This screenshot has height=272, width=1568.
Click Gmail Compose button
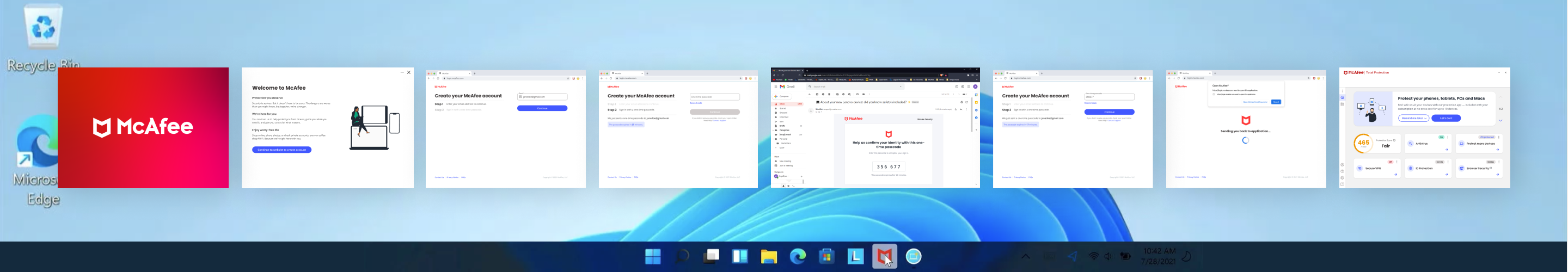782,96
